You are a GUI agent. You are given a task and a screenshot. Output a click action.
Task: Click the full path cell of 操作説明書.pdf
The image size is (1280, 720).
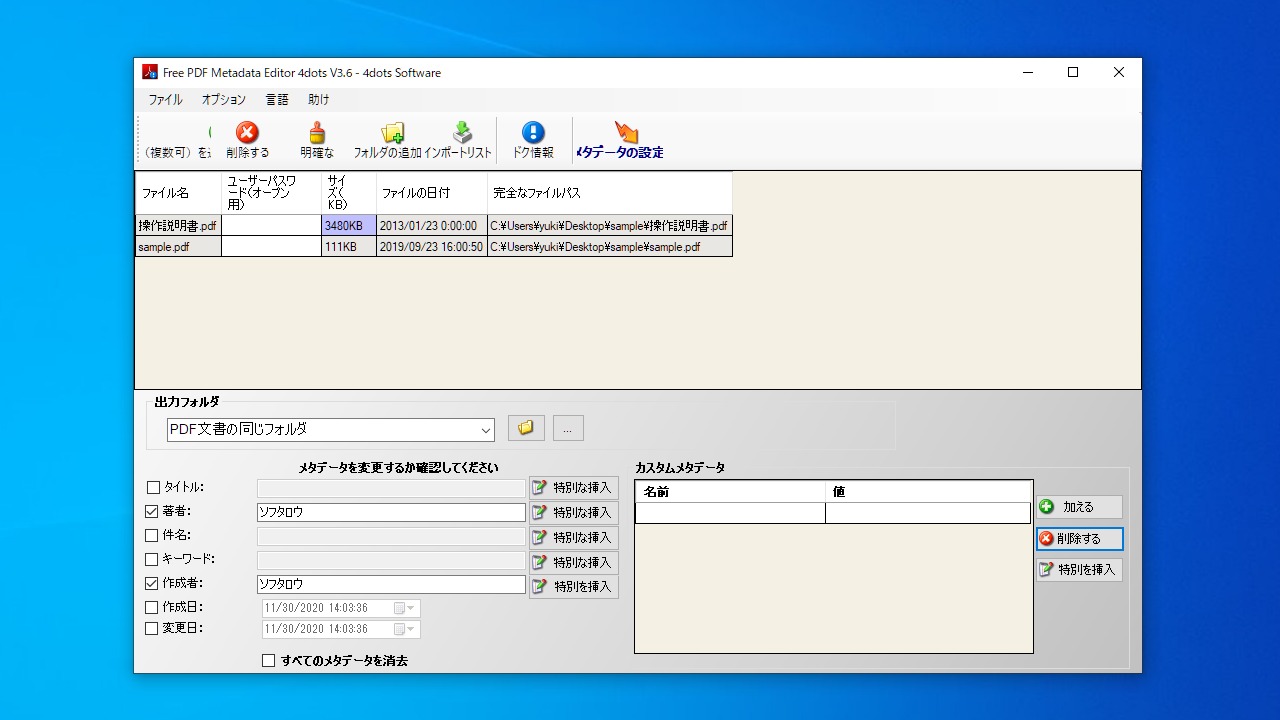click(610, 226)
